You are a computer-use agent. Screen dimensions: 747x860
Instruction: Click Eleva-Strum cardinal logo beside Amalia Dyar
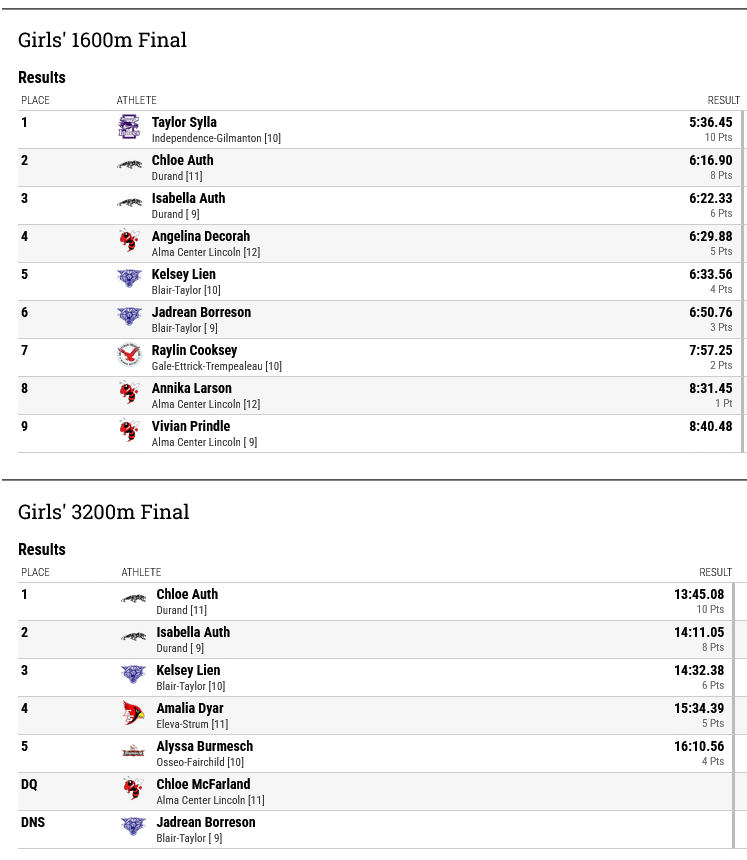point(133,712)
